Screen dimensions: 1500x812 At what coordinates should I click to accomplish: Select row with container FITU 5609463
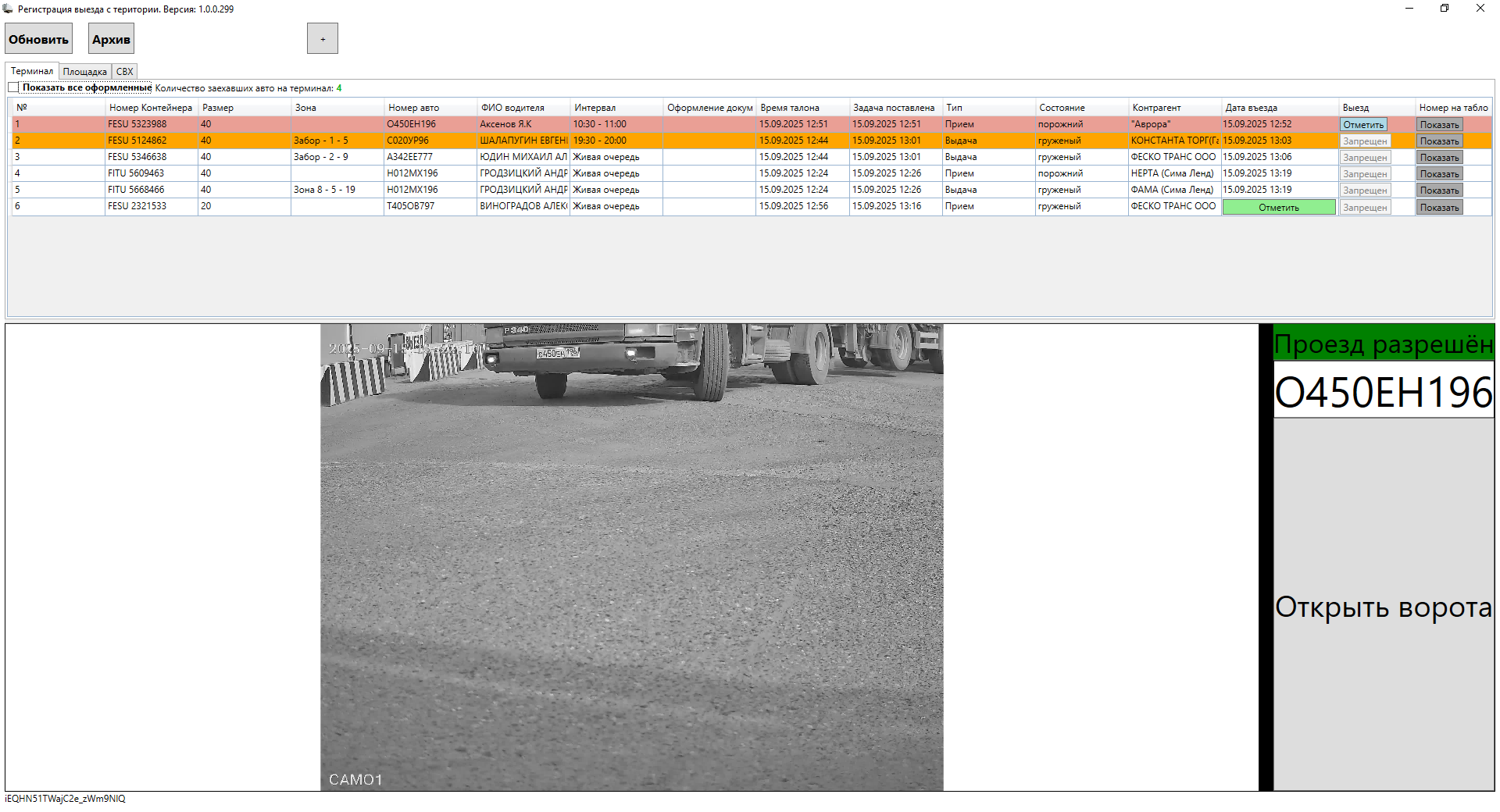click(136, 173)
